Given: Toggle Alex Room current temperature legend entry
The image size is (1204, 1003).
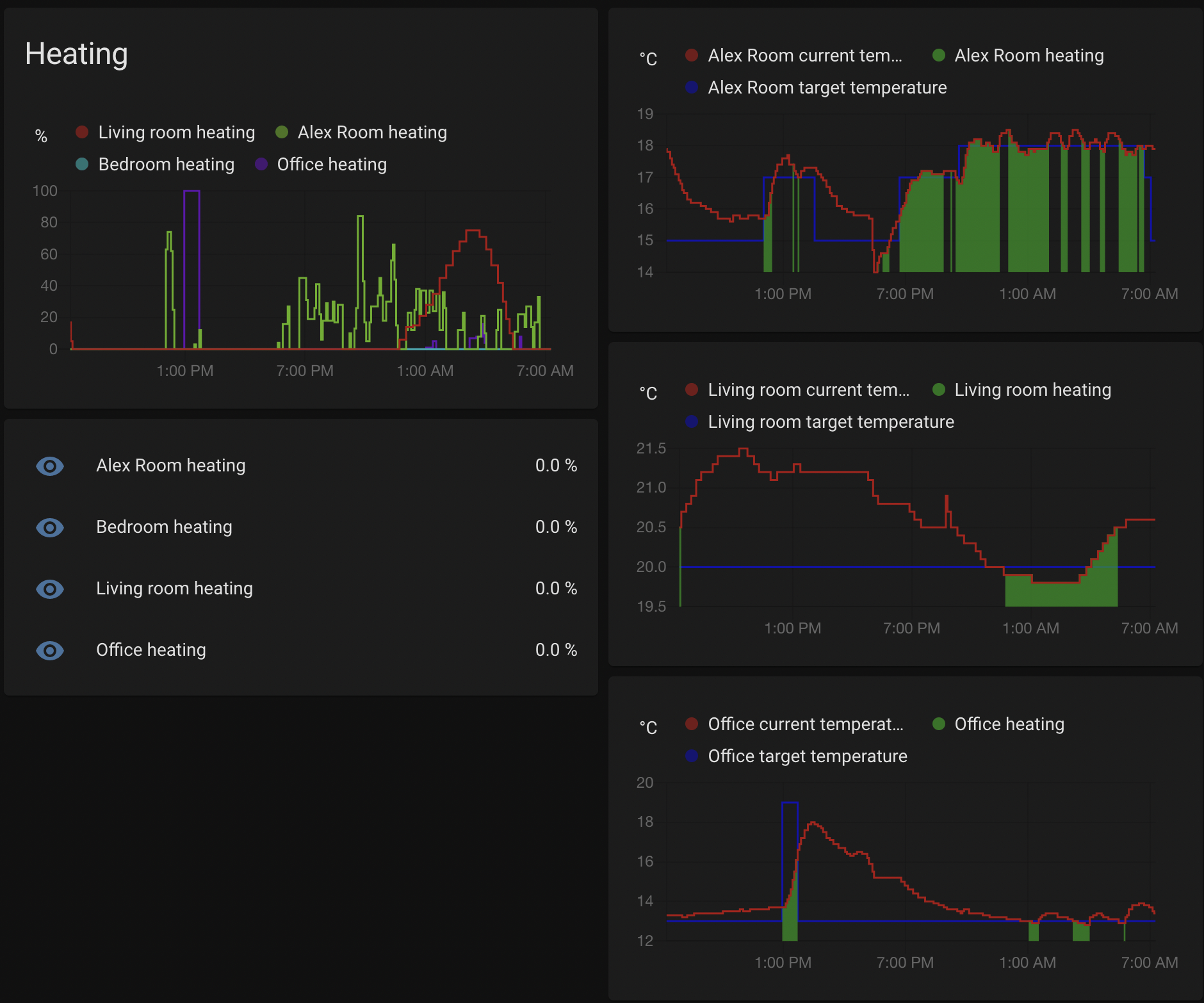Looking at the screenshot, I should pyautogui.click(x=794, y=56).
